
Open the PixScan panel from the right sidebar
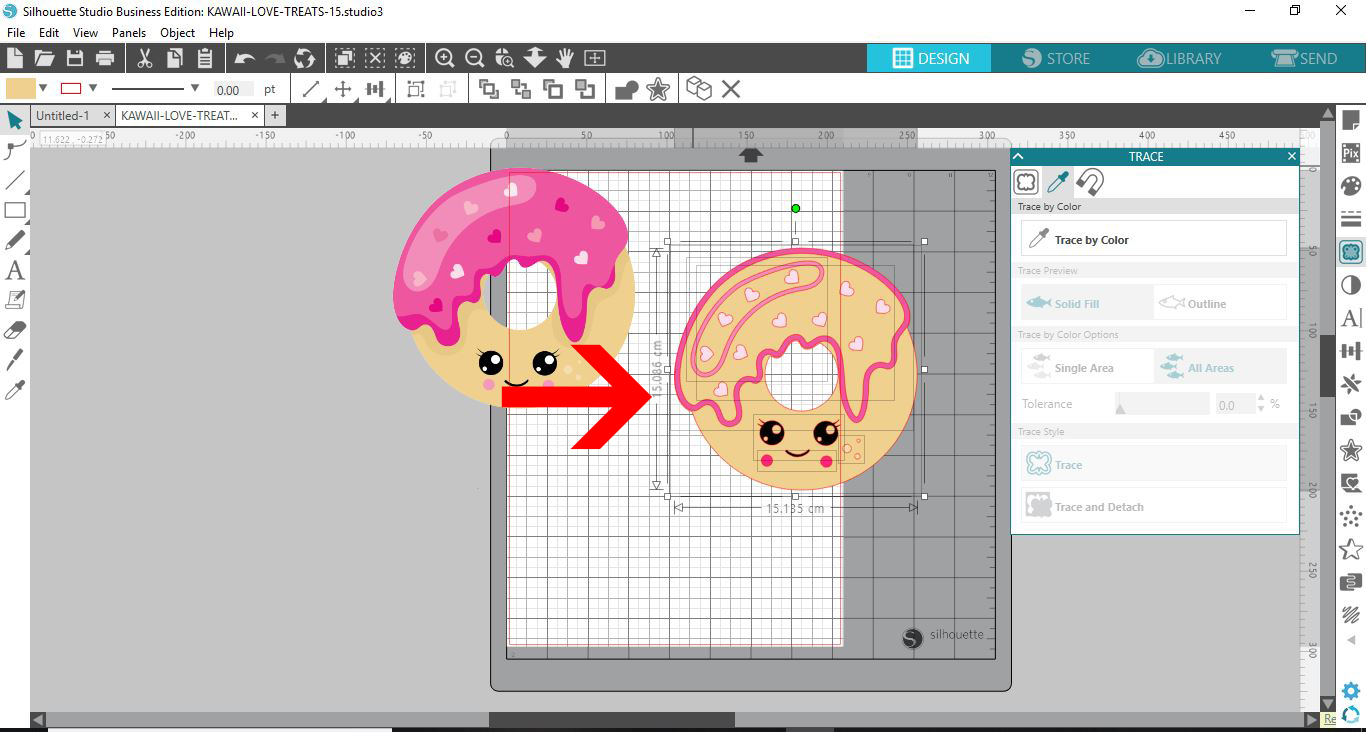[1351, 153]
